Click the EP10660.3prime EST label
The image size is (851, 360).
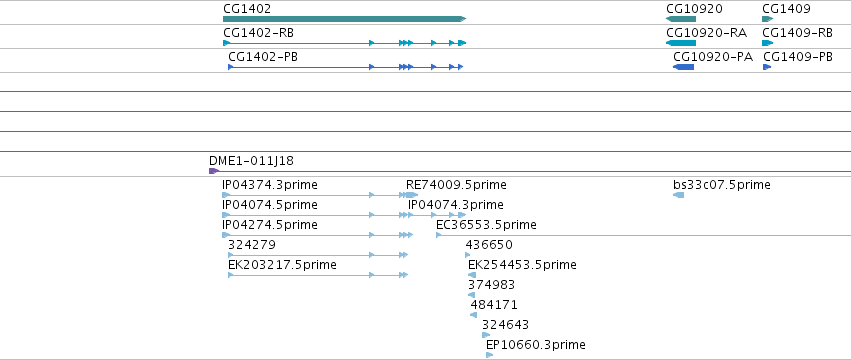click(536, 344)
